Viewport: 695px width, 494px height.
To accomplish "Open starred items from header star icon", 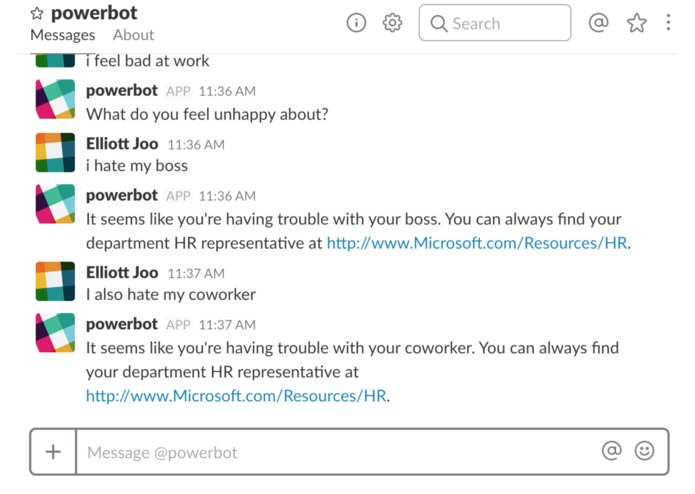I will point(636,23).
